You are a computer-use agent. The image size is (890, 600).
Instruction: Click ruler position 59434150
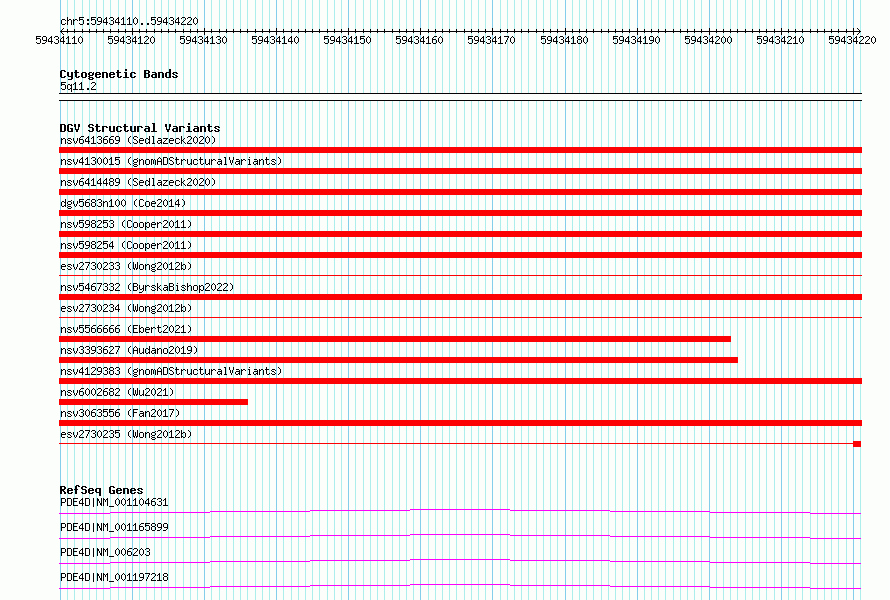347,40
